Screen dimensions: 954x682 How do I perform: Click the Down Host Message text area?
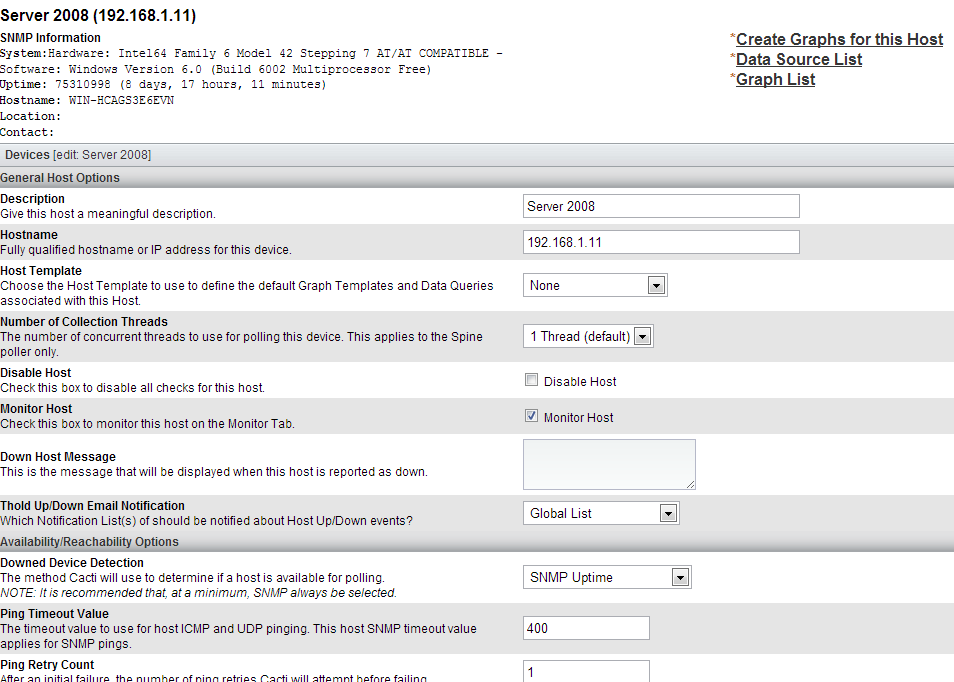(x=609, y=465)
